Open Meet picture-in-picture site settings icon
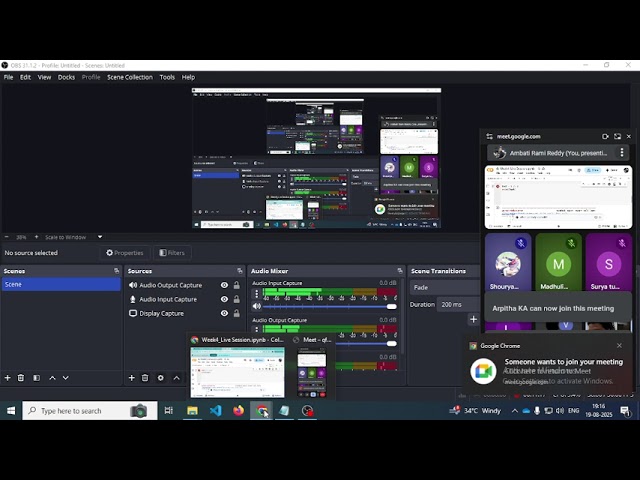The height and width of the screenshot is (480, 640). pyautogui.click(x=489, y=136)
